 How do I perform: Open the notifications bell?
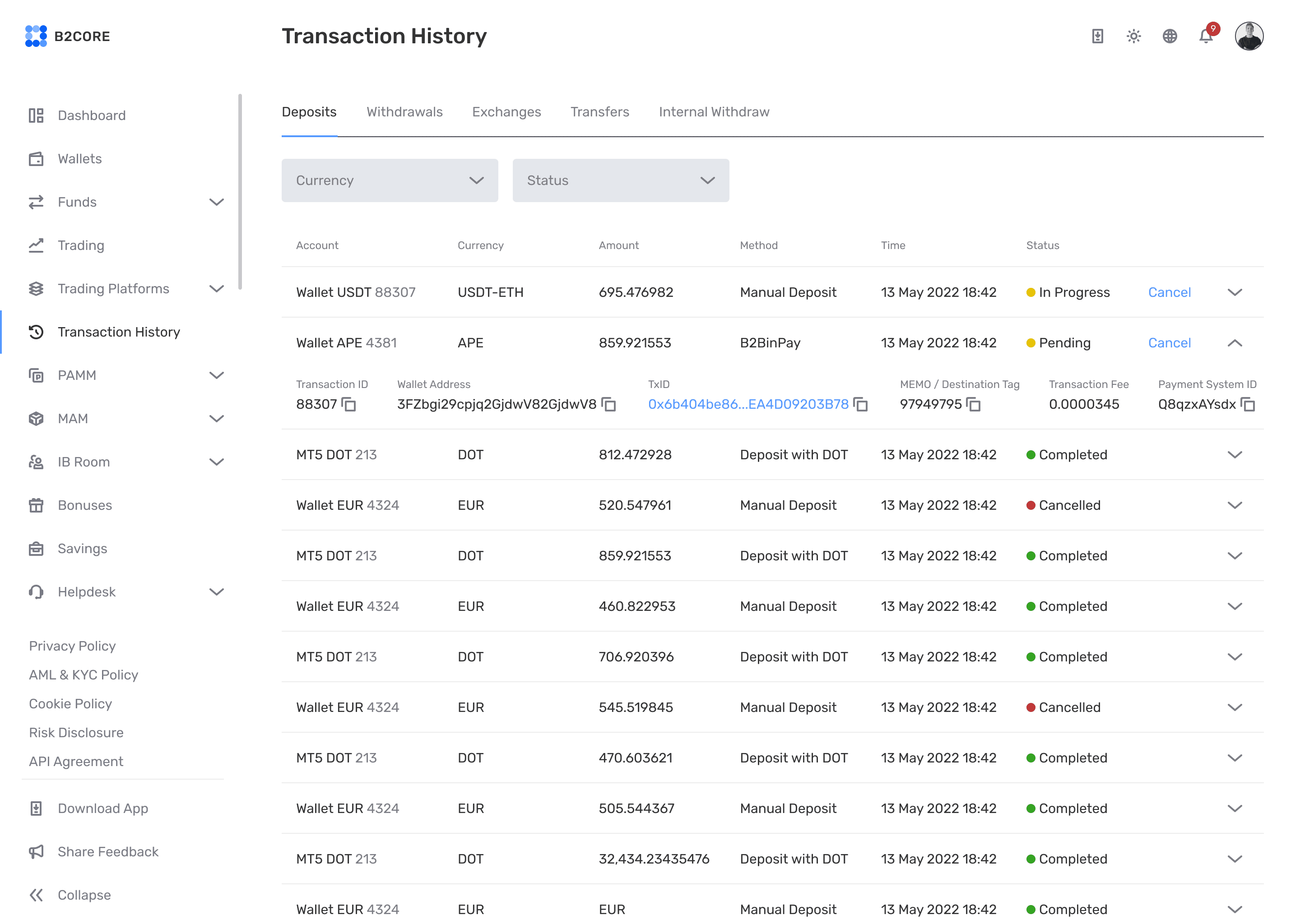(x=1206, y=37)
